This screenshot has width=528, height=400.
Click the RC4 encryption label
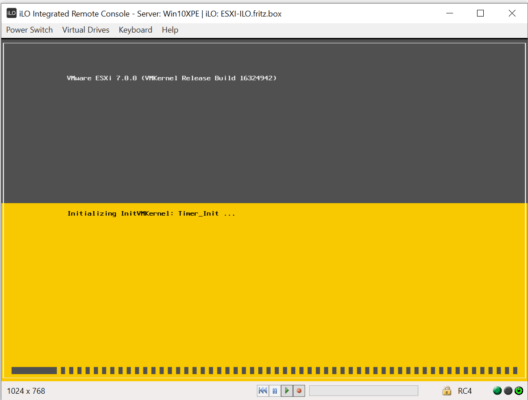pyautogui.click(x=464, y=391)
